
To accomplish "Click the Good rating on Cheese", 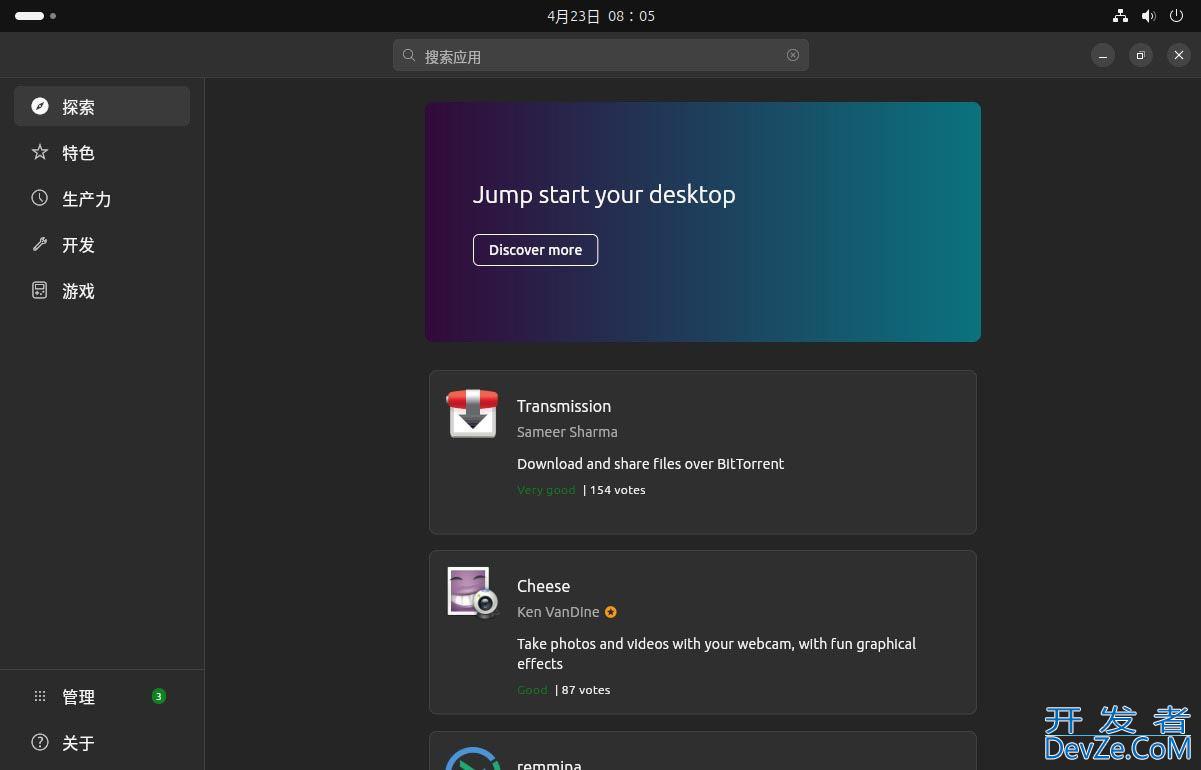I will 532,690.
